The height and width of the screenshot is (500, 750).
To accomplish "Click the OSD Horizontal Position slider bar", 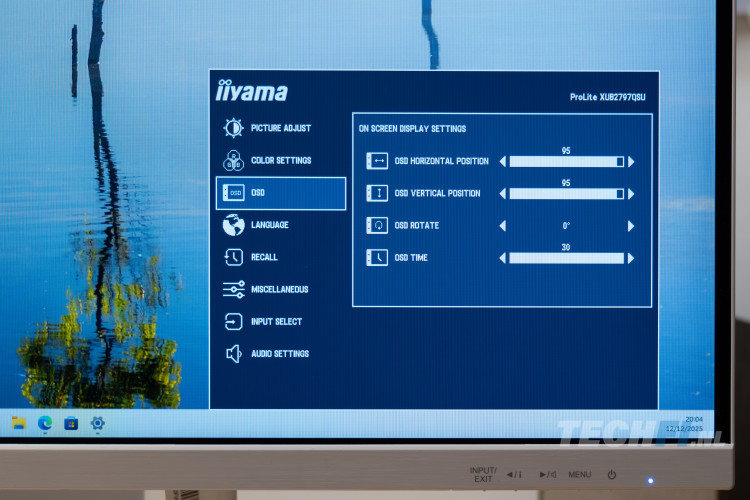I will [566, 161].
